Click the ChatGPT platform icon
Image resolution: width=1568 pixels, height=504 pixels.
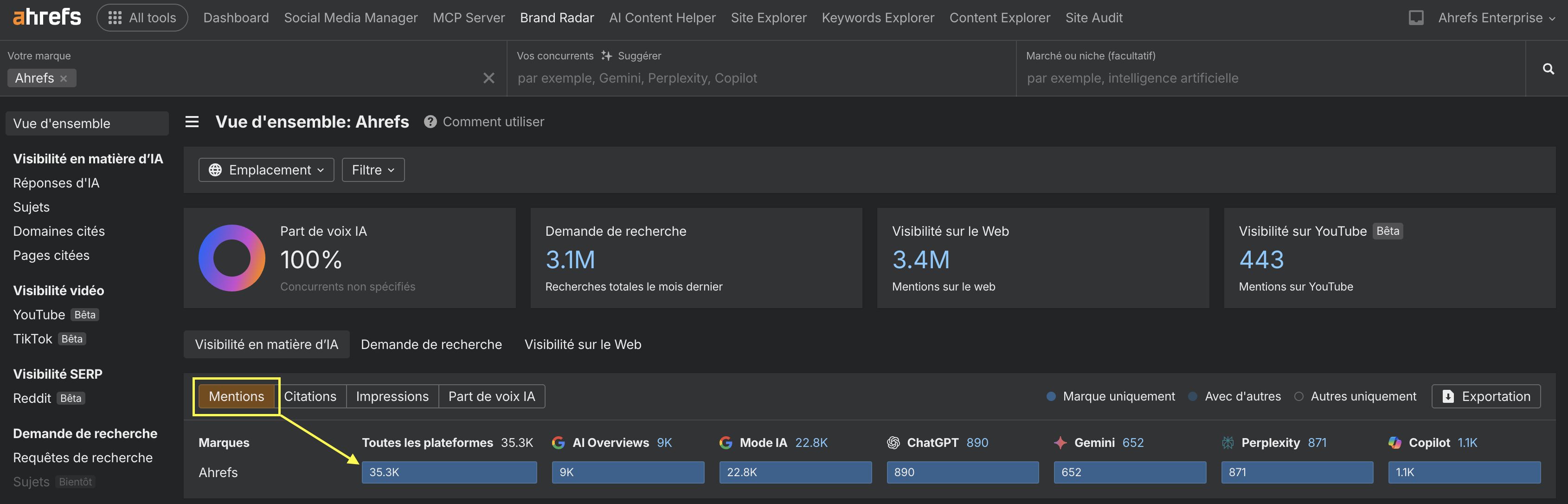tap(893, 443)
